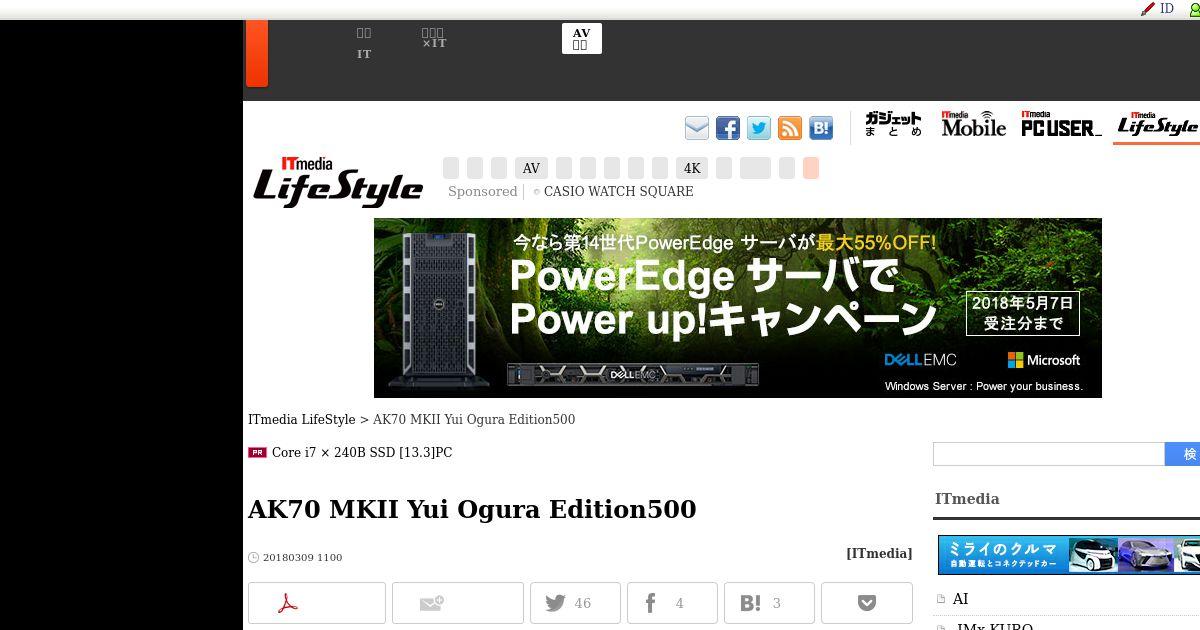Image resolution: width=1200 pixels, height=630 pixels.
Task: Open the Facebook page icon in header
Action: pyautogui.click(x=728, y=128)
